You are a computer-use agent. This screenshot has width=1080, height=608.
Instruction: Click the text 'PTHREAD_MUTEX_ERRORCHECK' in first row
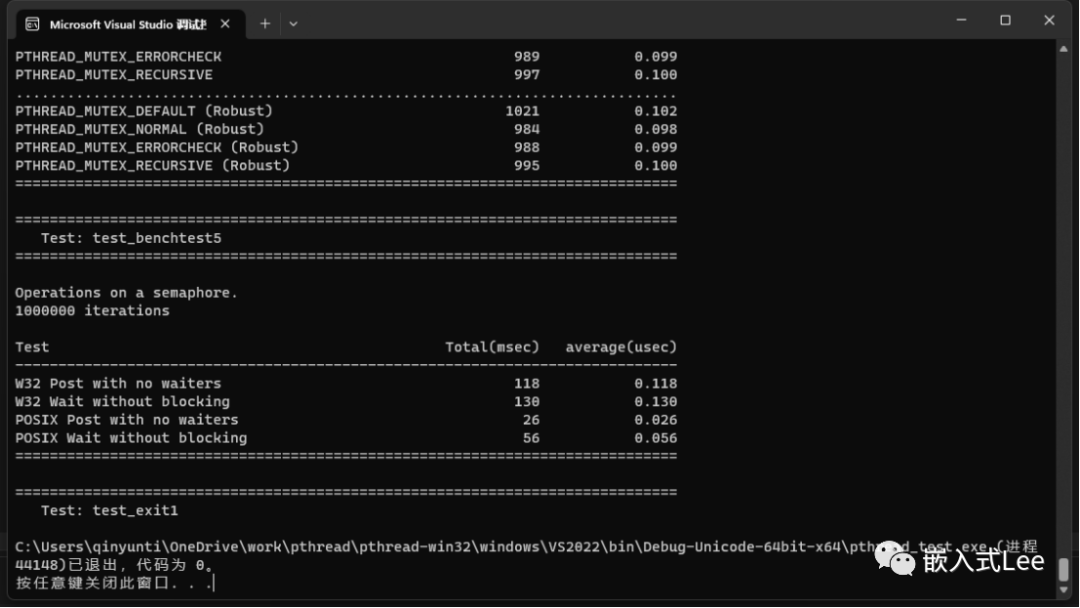(118, 56)
